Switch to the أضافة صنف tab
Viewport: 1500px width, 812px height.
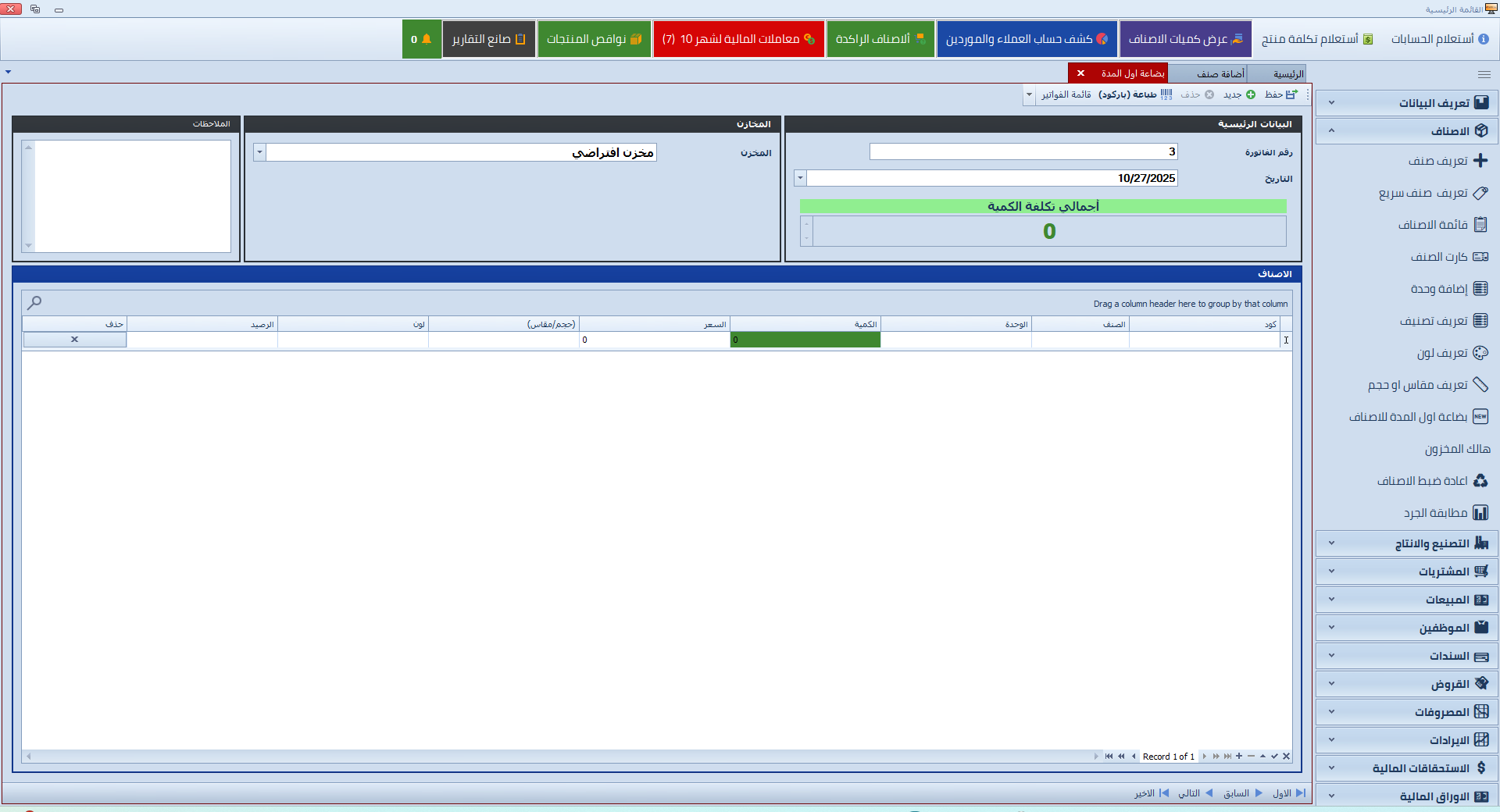pyautogui.click(x=1208, y=73)
